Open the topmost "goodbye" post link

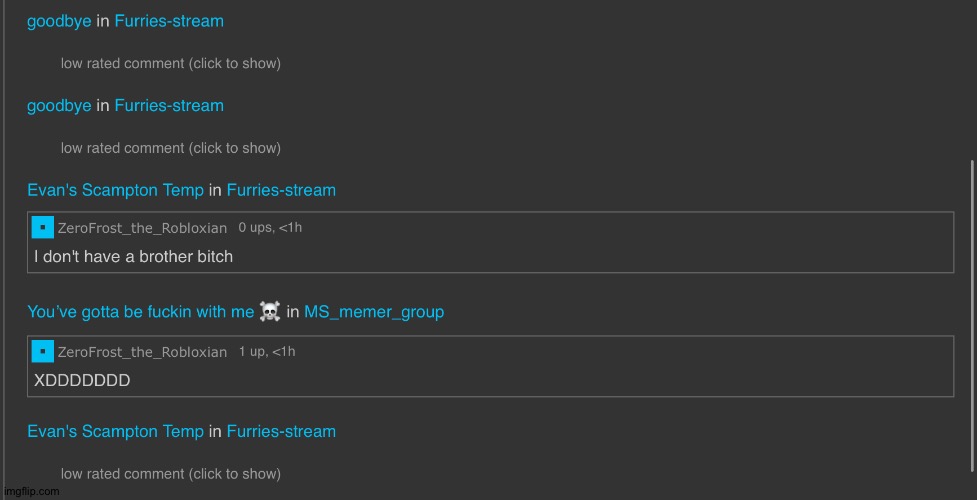click(59, 21)
